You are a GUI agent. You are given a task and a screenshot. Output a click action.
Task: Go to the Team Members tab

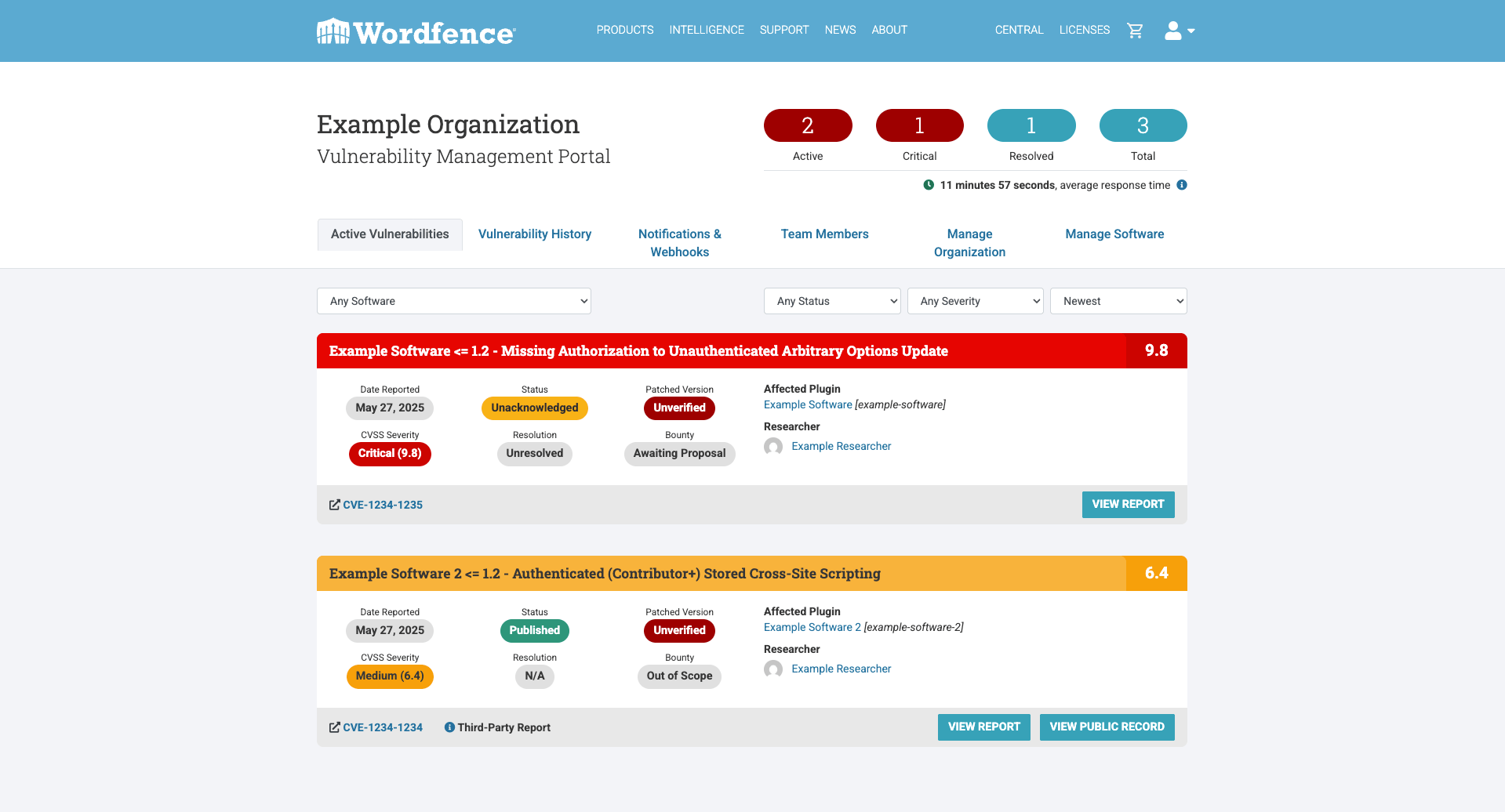point(824,234)
